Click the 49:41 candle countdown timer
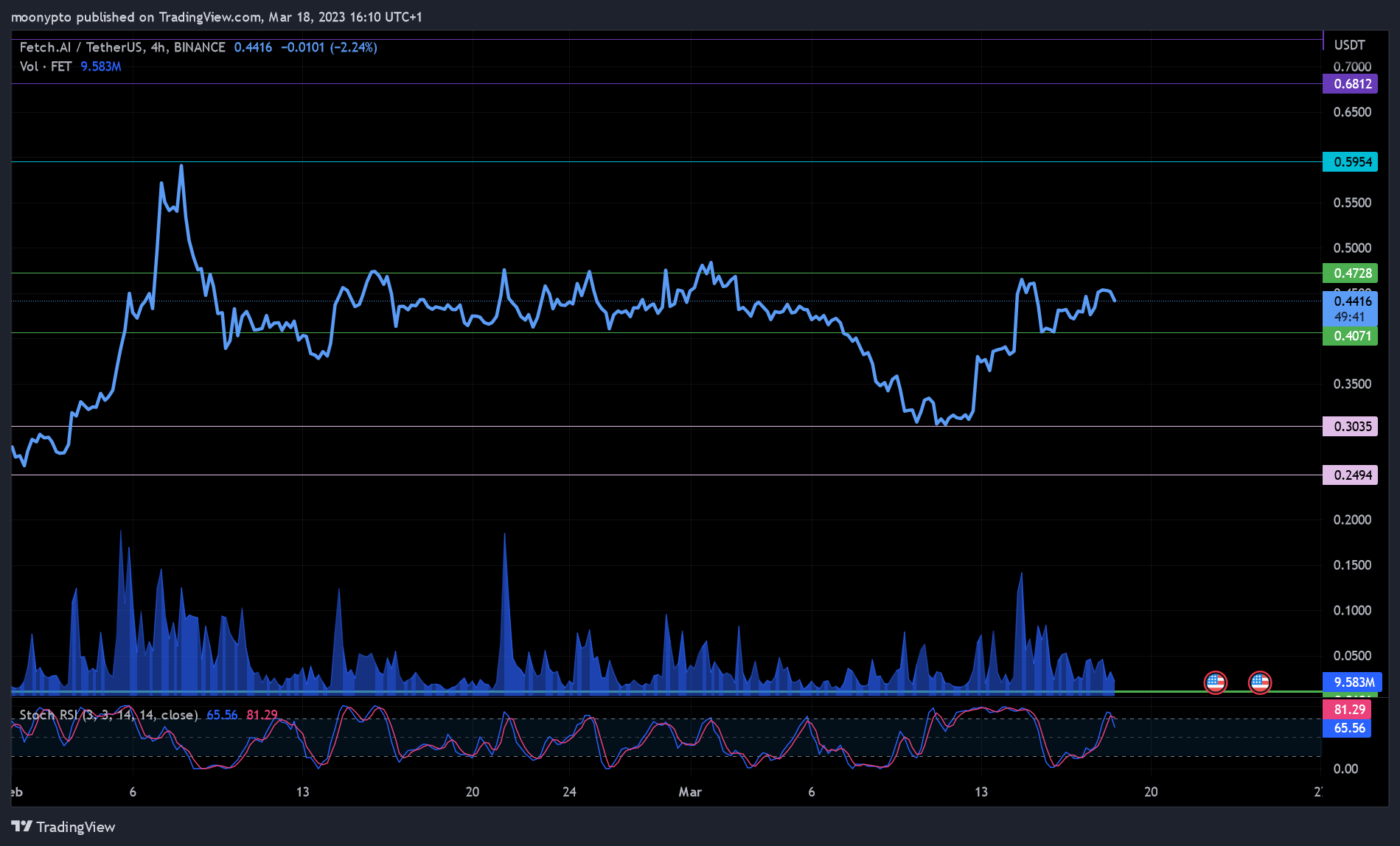The width and height of the screenshot is (1400, 846). tap(1349, 317)
